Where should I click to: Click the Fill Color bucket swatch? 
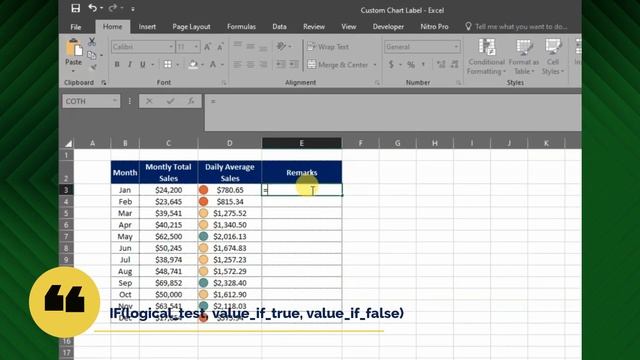point(193,64)
